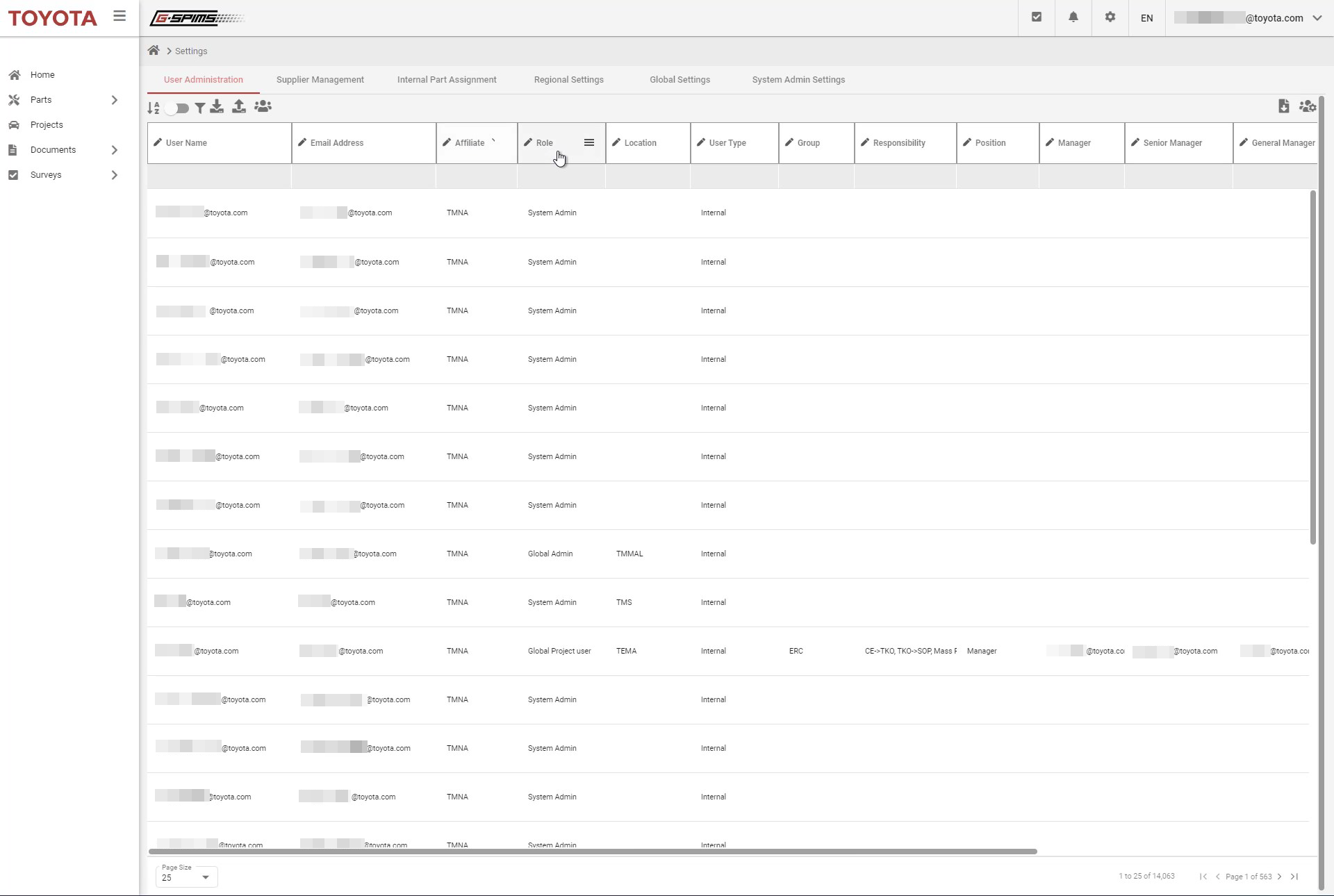Open the Role column menu
The image size is (1334, 896).
(x=589, y=142)
